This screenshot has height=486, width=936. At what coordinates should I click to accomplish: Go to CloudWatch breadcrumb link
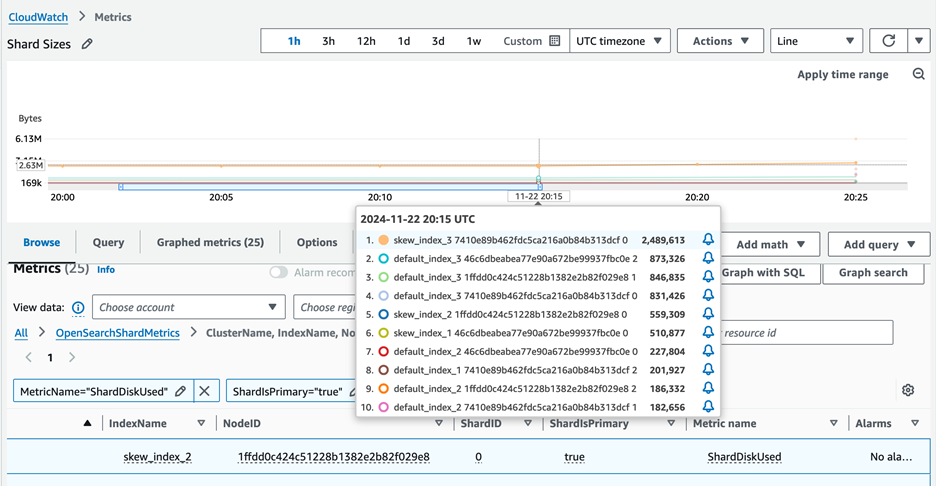tap(38, 17)
